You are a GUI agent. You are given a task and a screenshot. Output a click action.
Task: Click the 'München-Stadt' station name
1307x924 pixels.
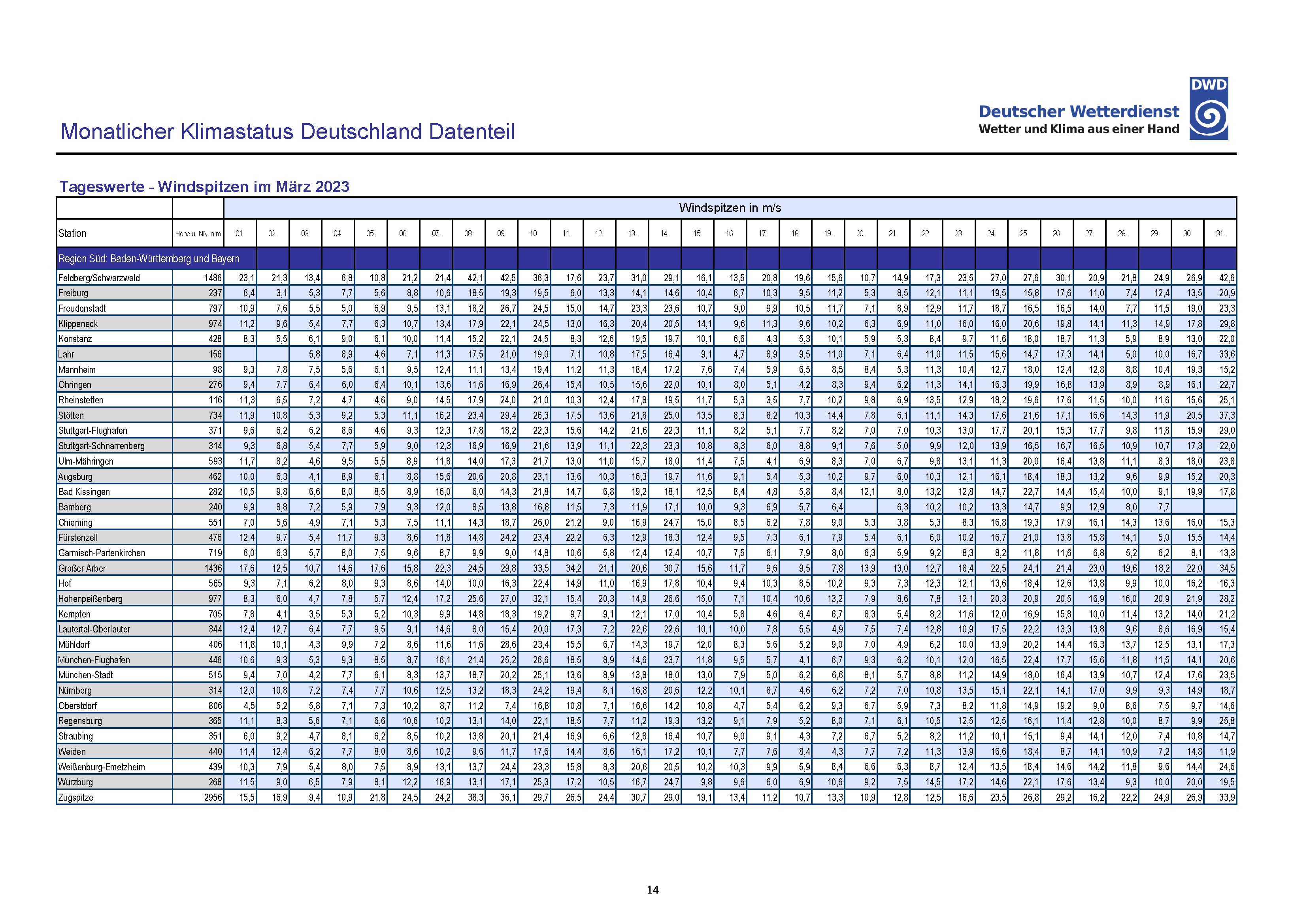click(x=85, y=675)
